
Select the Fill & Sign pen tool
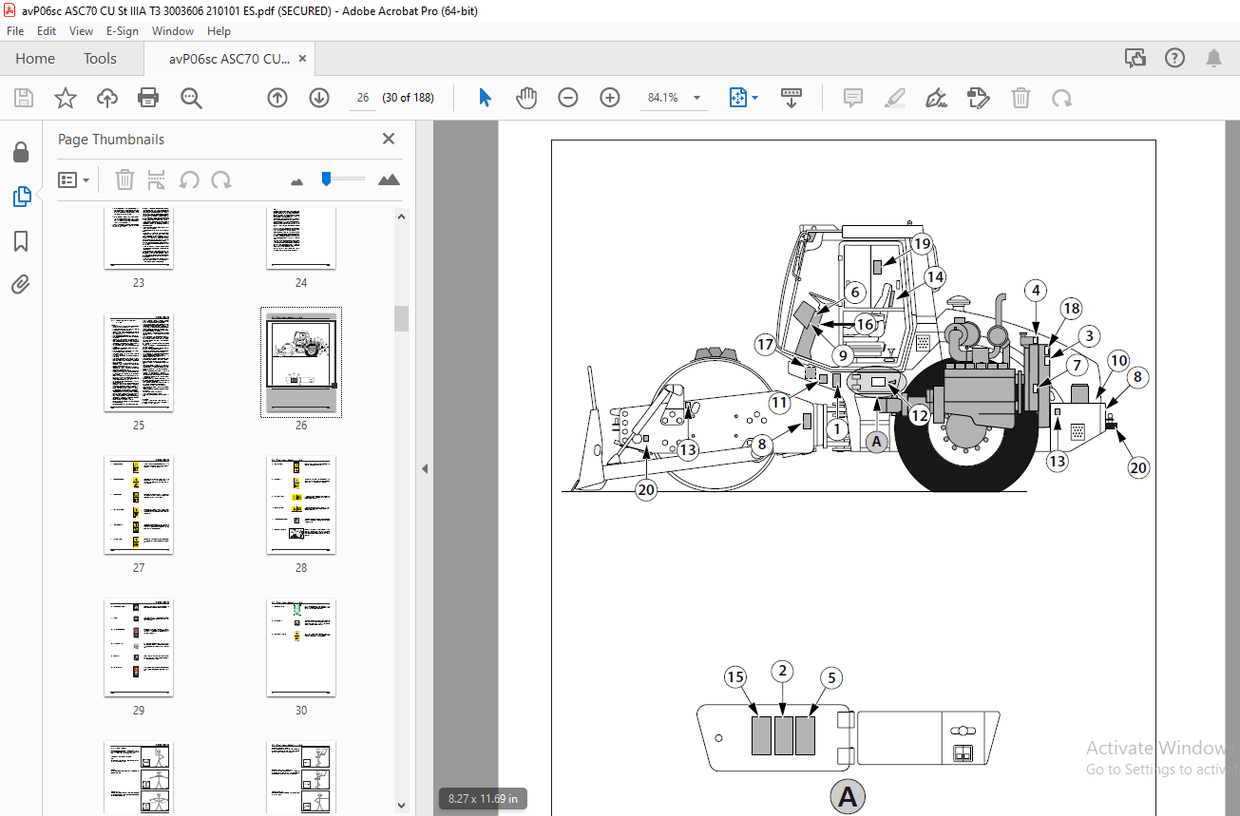(x=936, y=97)
